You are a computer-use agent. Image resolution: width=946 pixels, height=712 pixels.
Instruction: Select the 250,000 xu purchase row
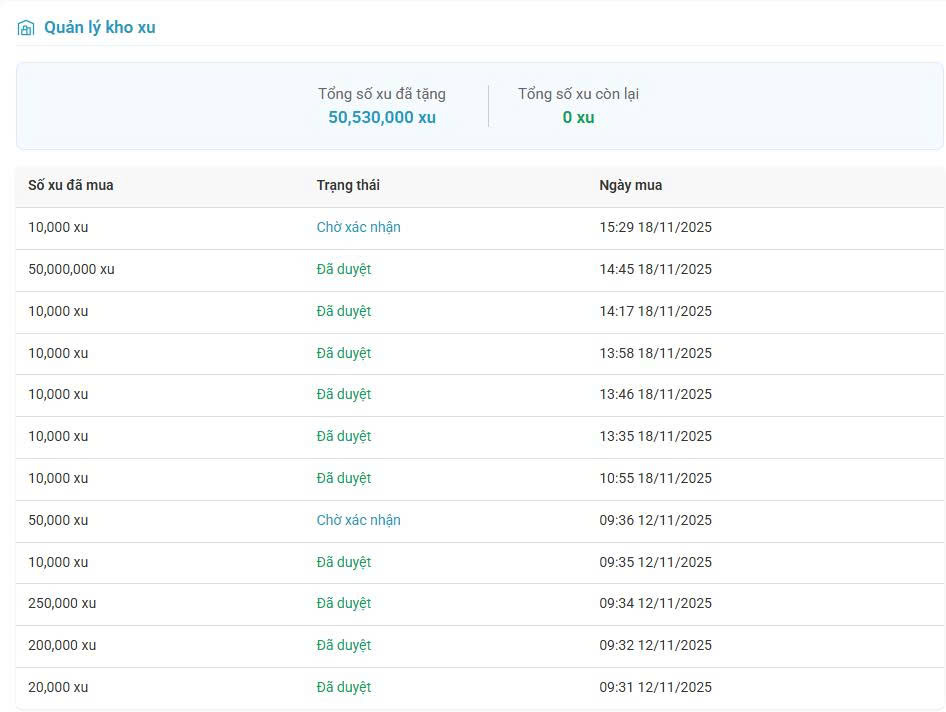pyautogui.click(x=480, y=605)
